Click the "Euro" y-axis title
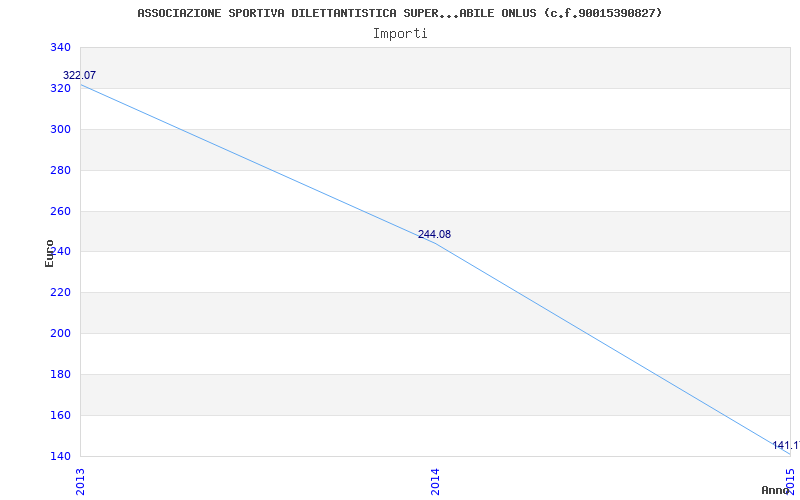This screenshot has height=500, width=800. pyautogui.click(x=49, y=253)
